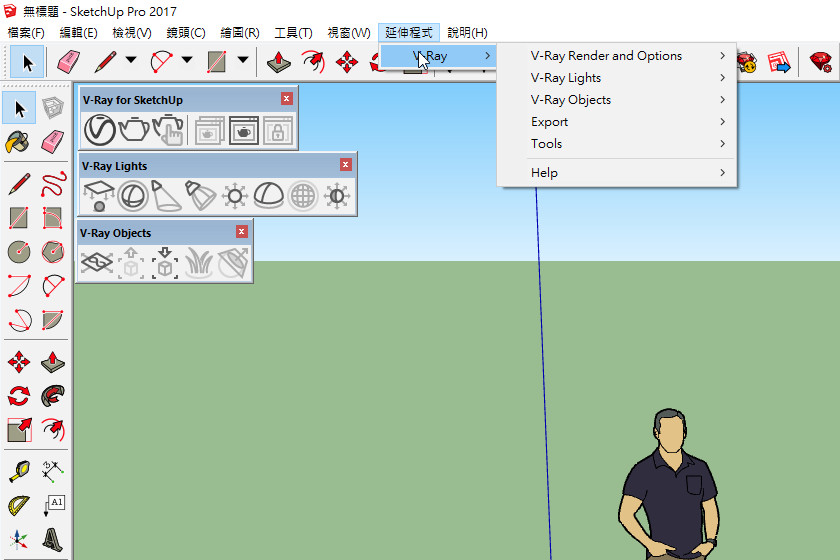
Task: Select the V-Ray Plane Light icon
Action: click(99, 196)
